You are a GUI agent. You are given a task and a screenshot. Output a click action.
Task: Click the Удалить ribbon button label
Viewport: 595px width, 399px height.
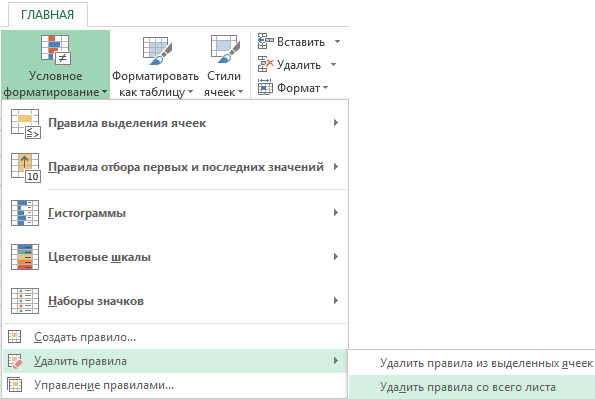(x=299, y=65)
